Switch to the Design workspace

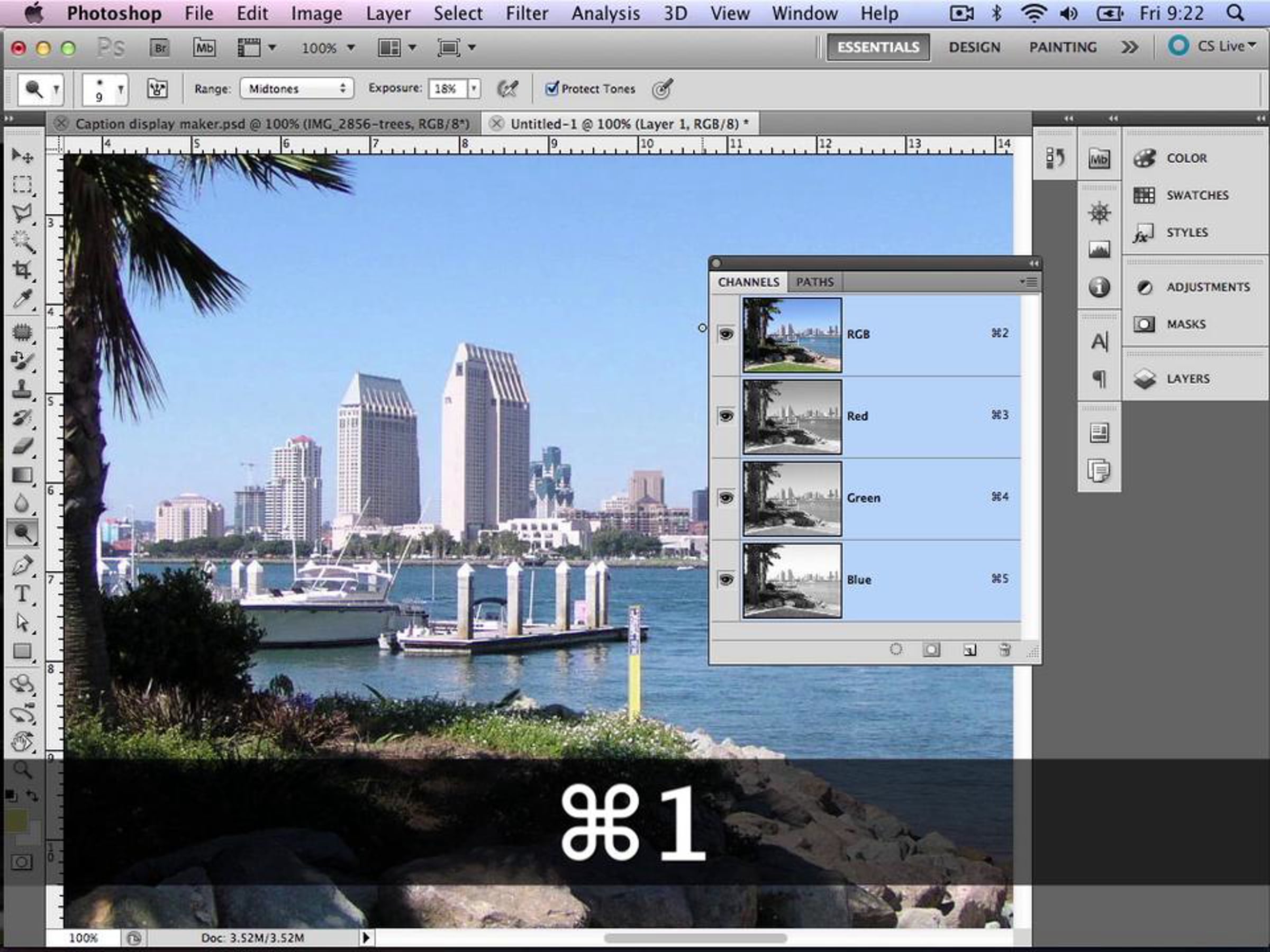pyautogui.click(x=974, y=47)
